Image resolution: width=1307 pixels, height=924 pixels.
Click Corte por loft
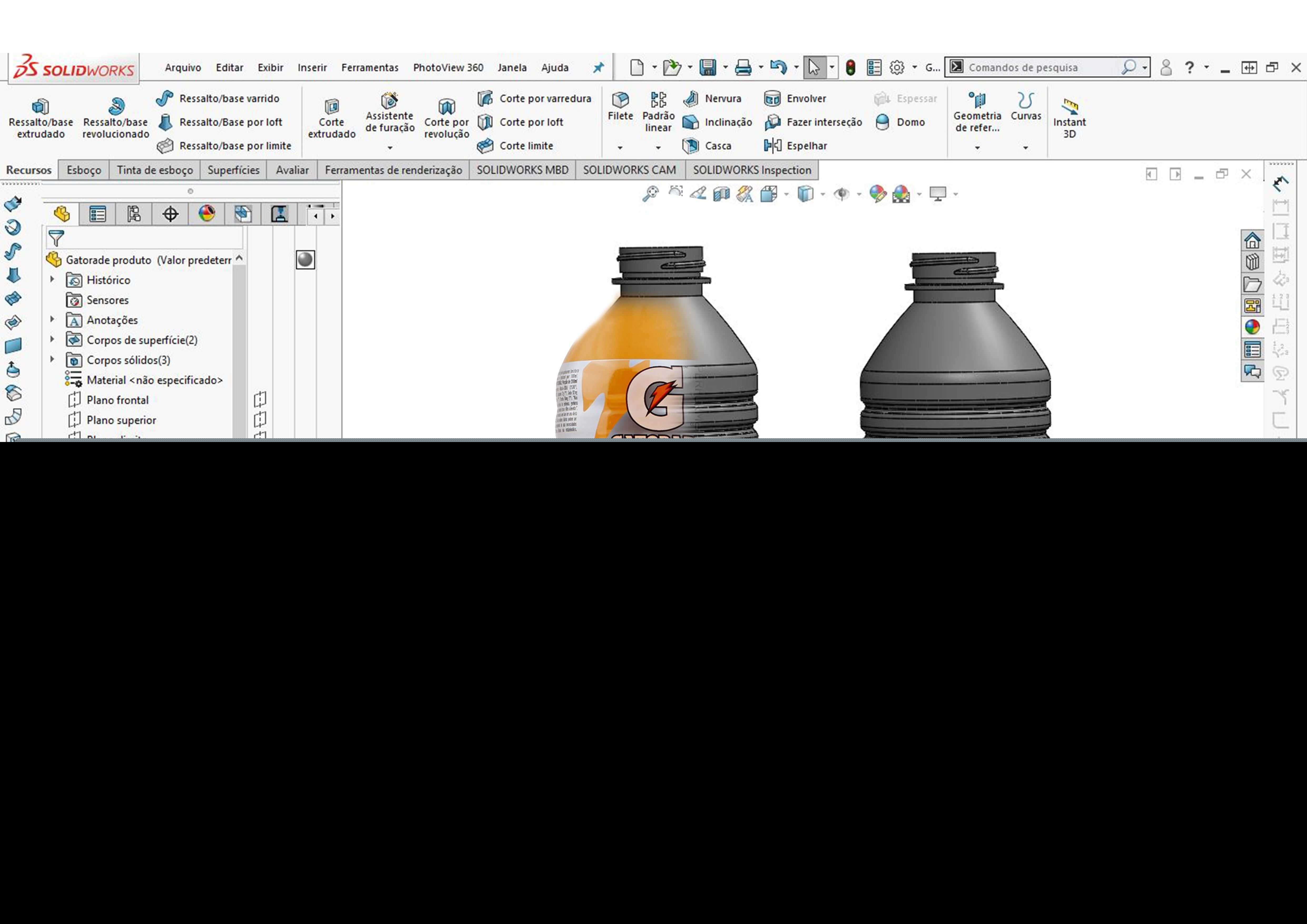520,122
